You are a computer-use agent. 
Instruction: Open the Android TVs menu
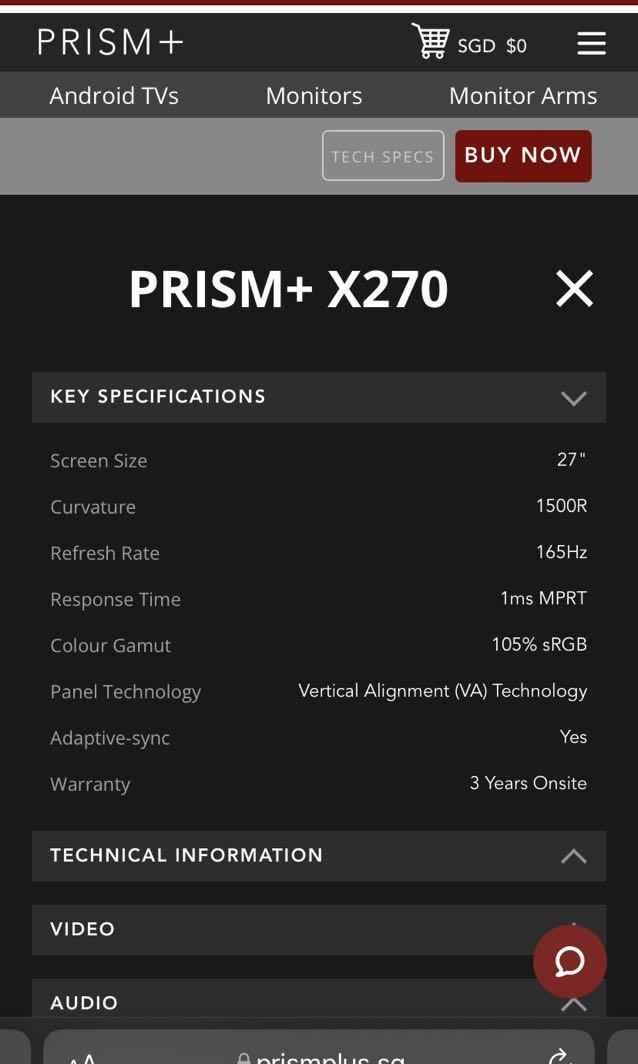113,96
